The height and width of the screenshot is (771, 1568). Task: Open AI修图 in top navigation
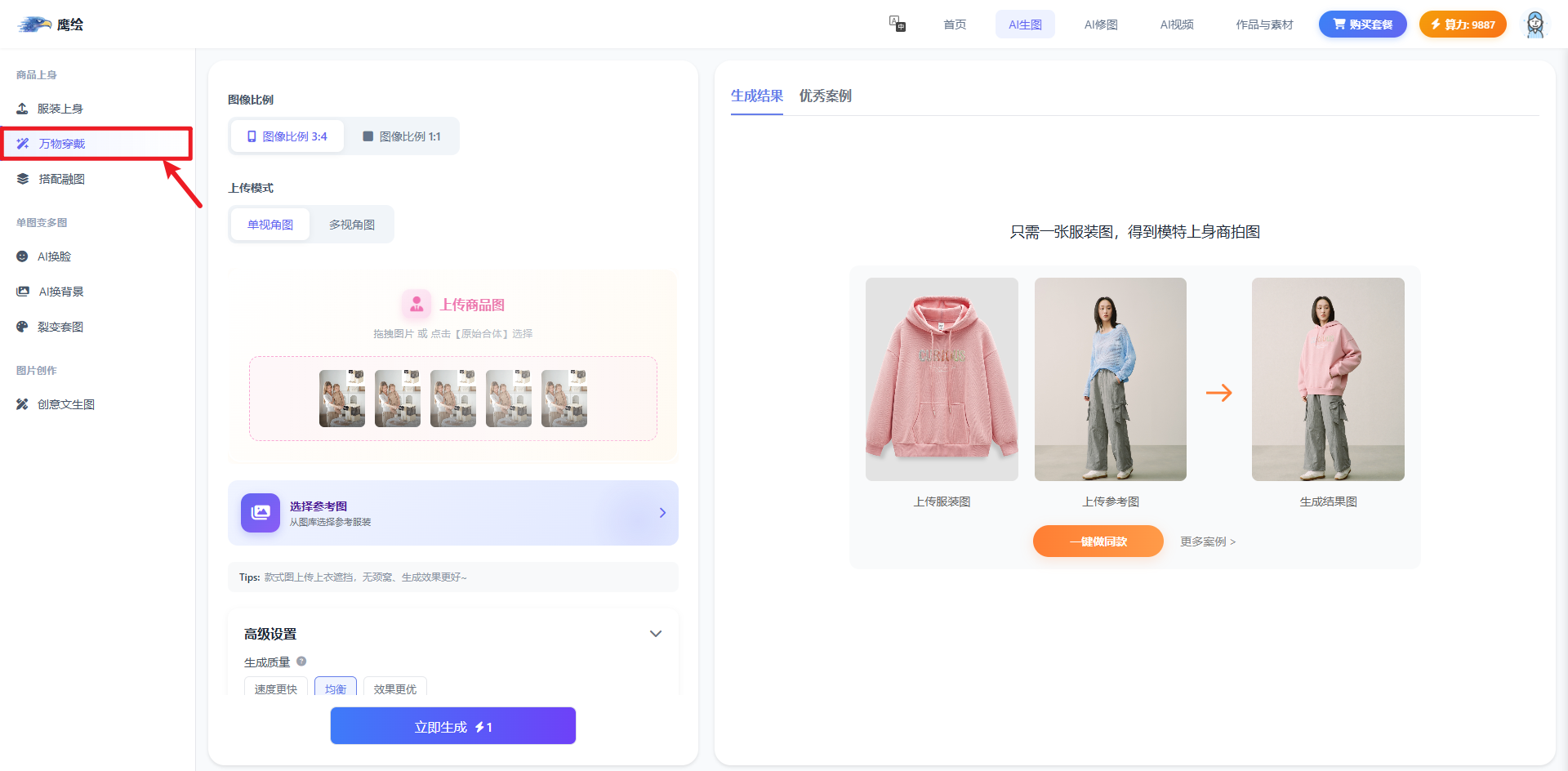1101,25
